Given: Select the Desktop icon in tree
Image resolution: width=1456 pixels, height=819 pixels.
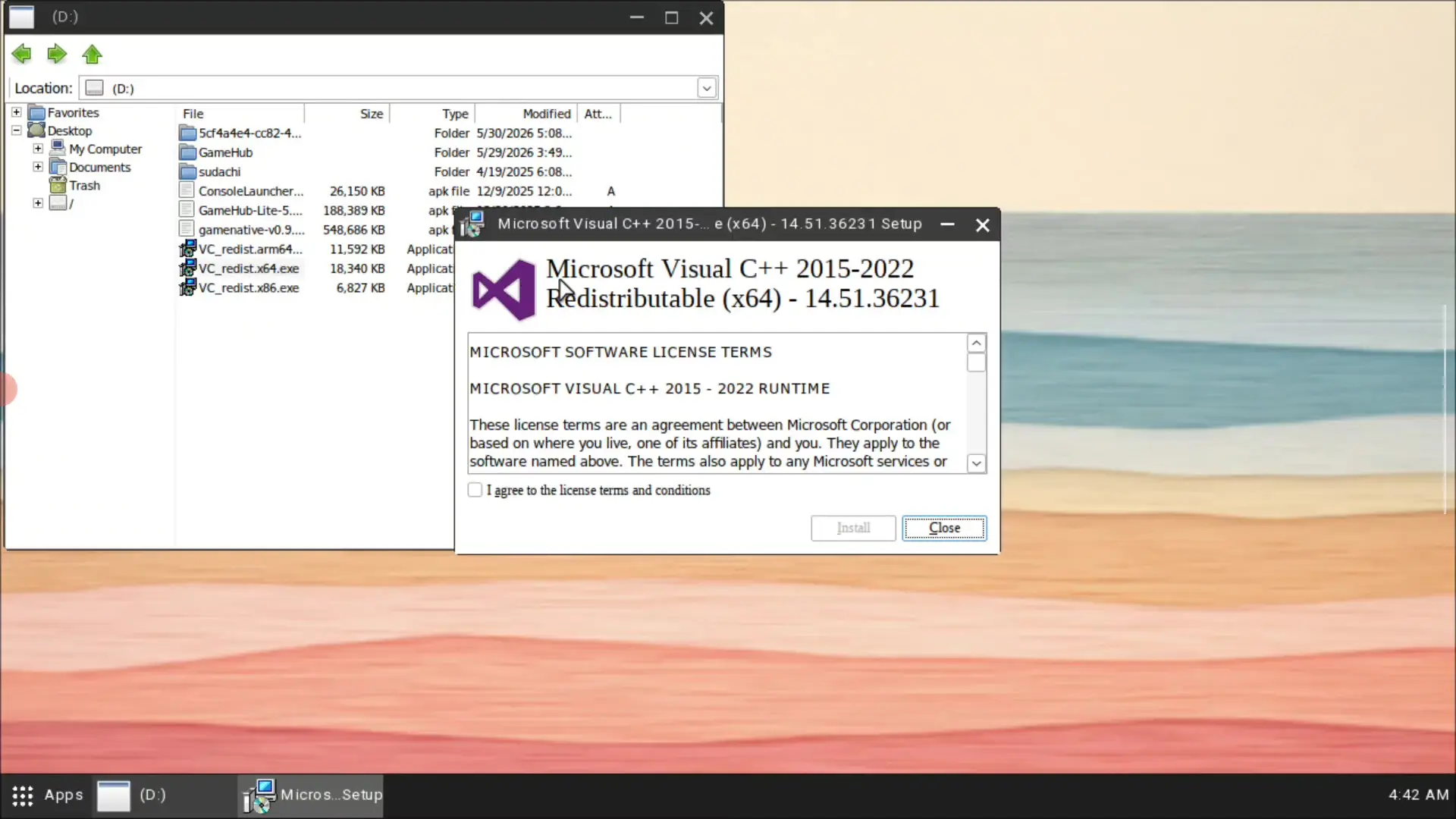Looking at the screenshot, I should tap(36, 130).
